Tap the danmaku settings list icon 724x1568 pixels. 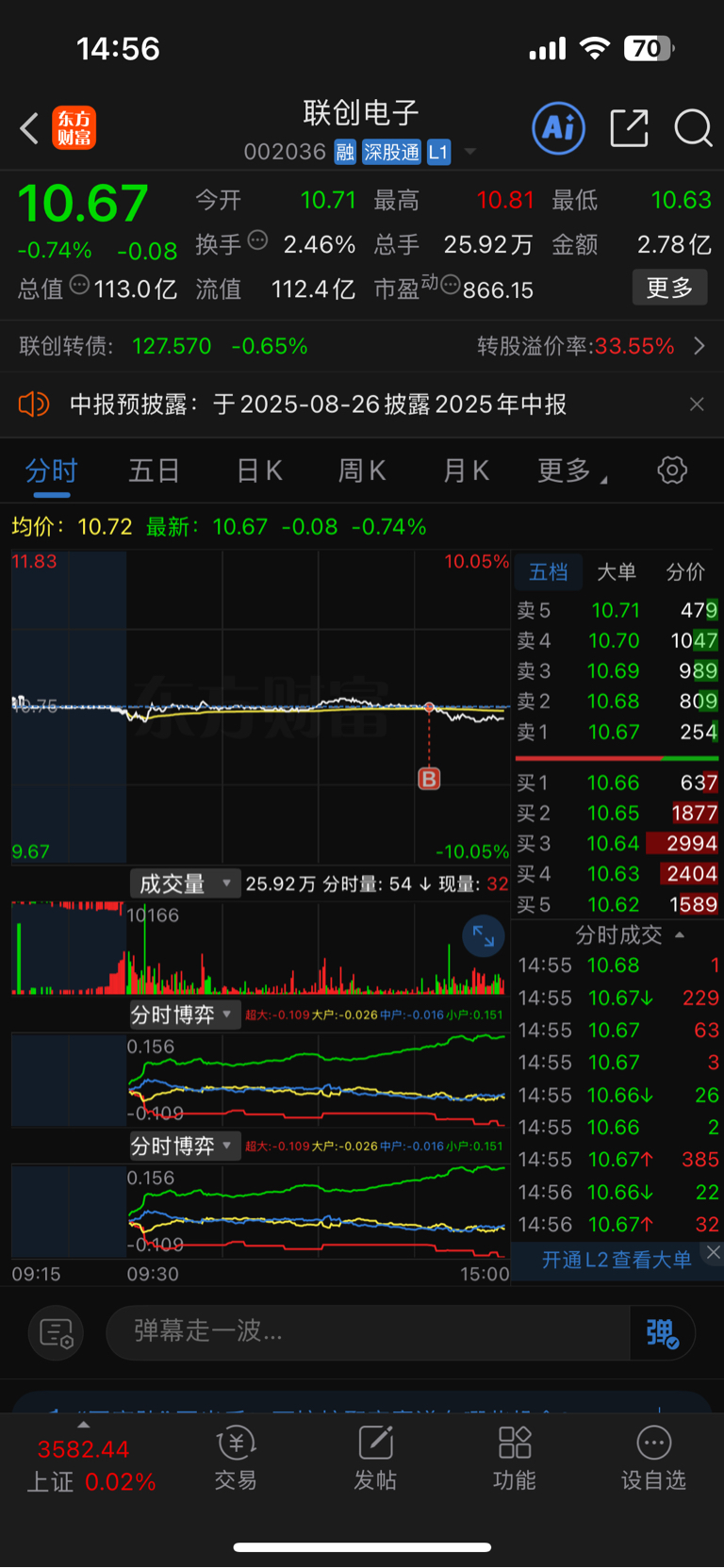coord(57,1332)
